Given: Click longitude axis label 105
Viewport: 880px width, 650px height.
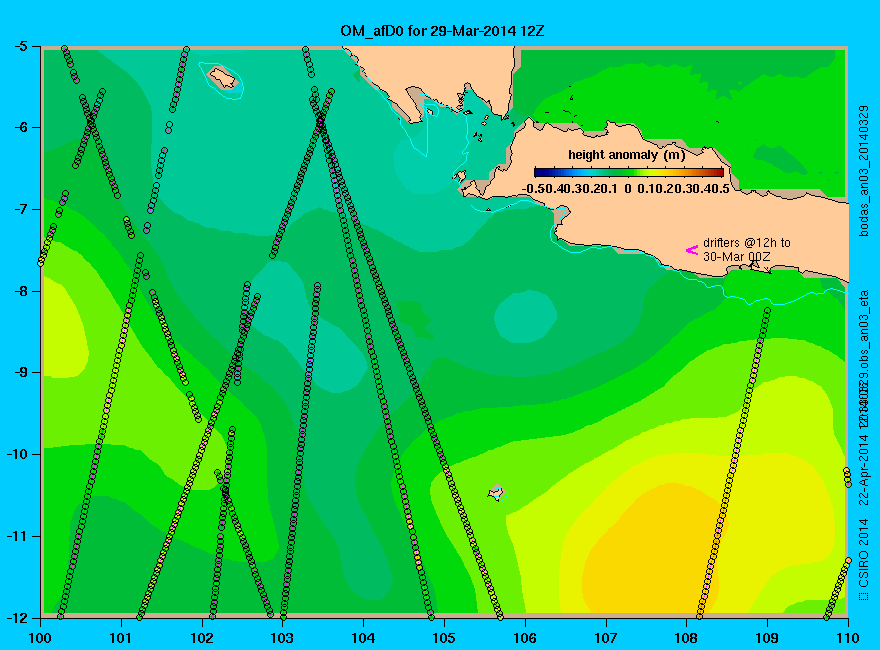Looking at the screenshot, I should [x=444, y=638].
